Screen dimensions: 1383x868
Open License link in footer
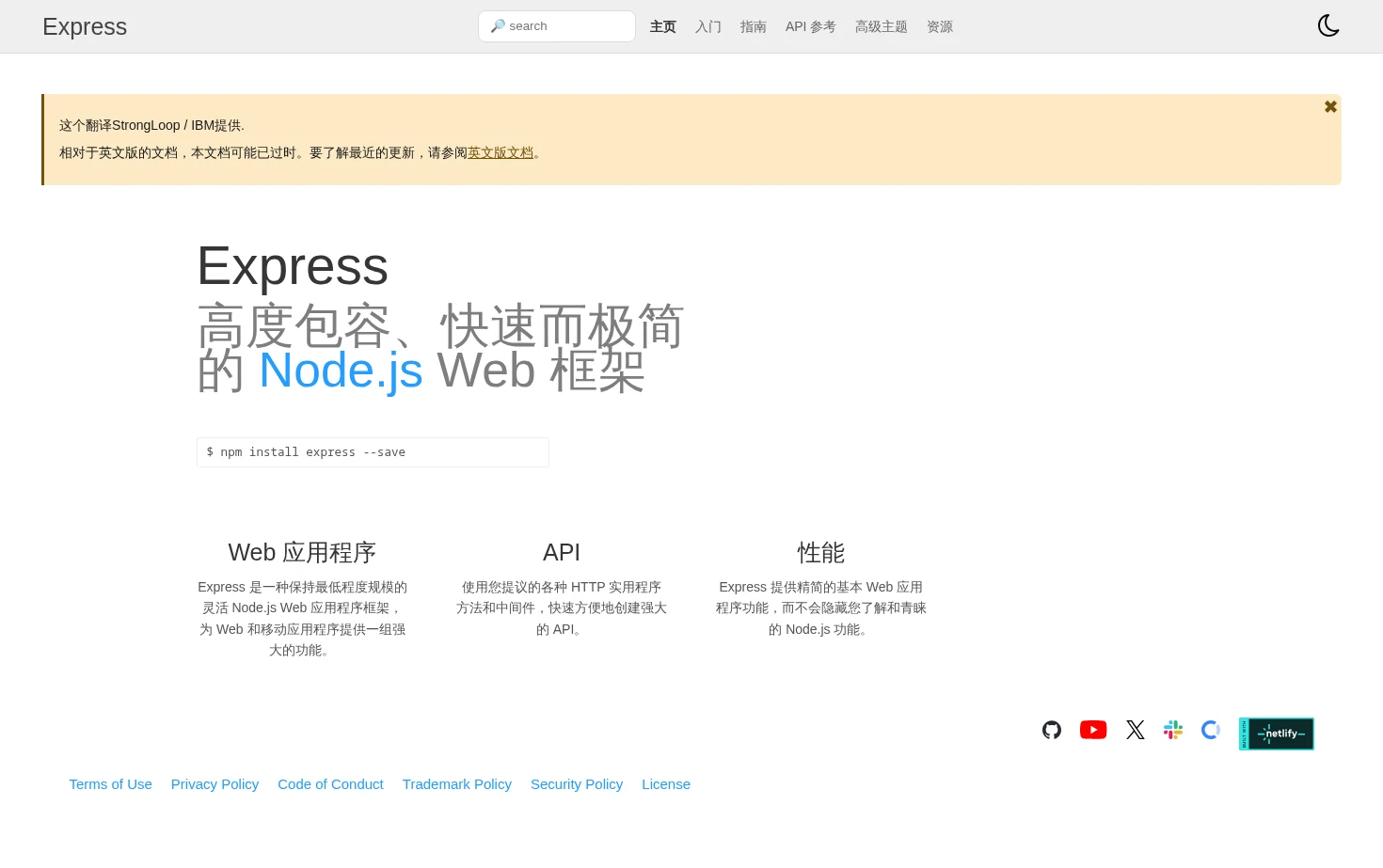coord(666,784)
